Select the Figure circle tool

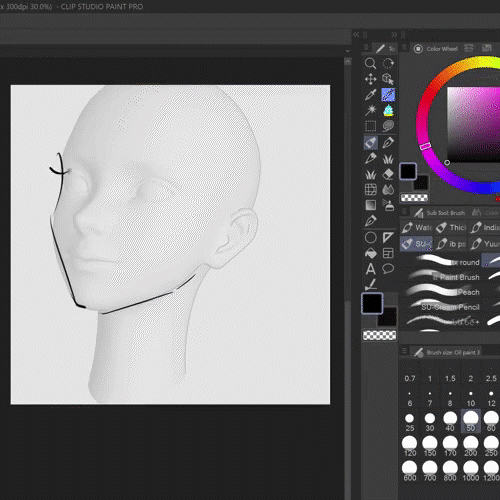(370, 238)
